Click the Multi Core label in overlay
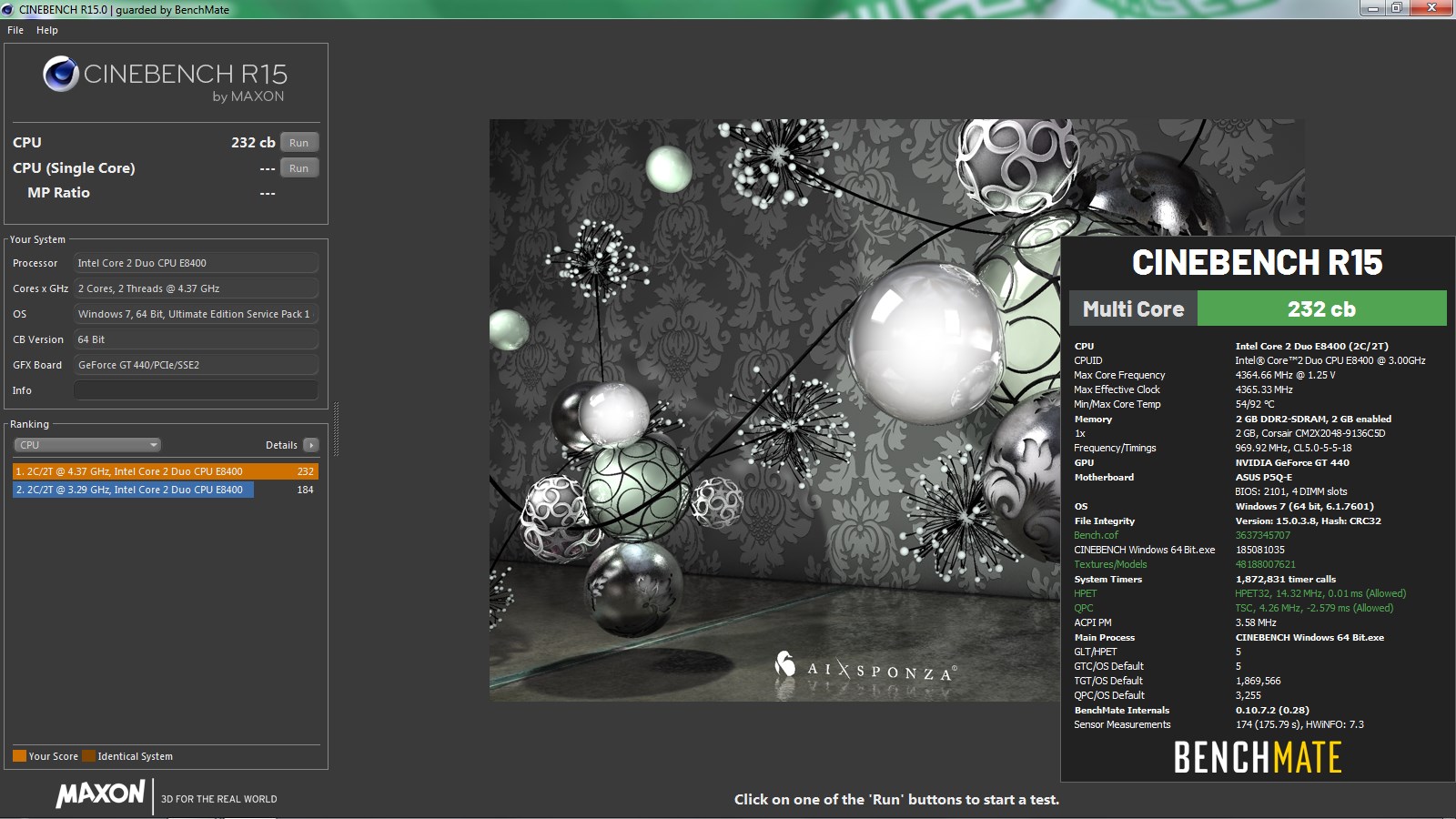1456x819 pixels. click(1133, 309)
